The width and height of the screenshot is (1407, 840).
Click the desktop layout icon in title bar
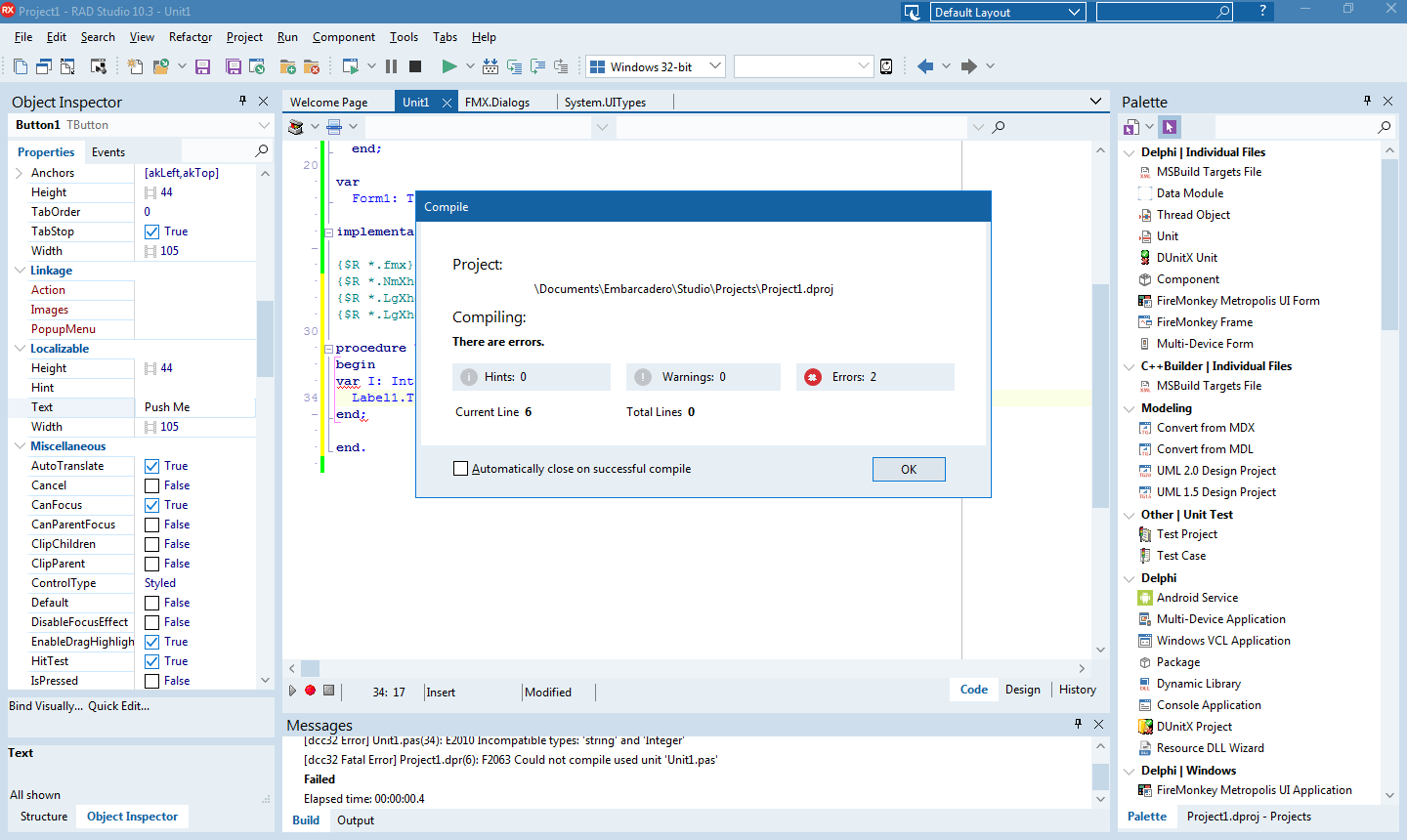tap(913, 12)
